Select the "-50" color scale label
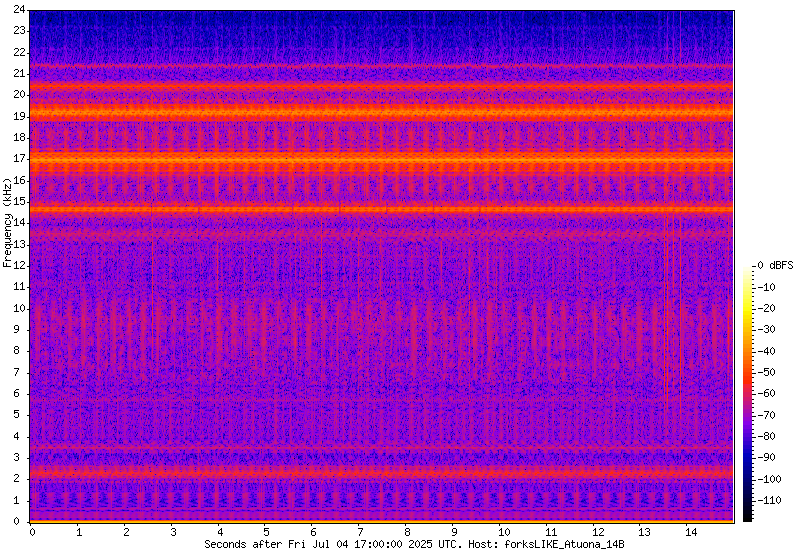800x552 pixels. 766,372
